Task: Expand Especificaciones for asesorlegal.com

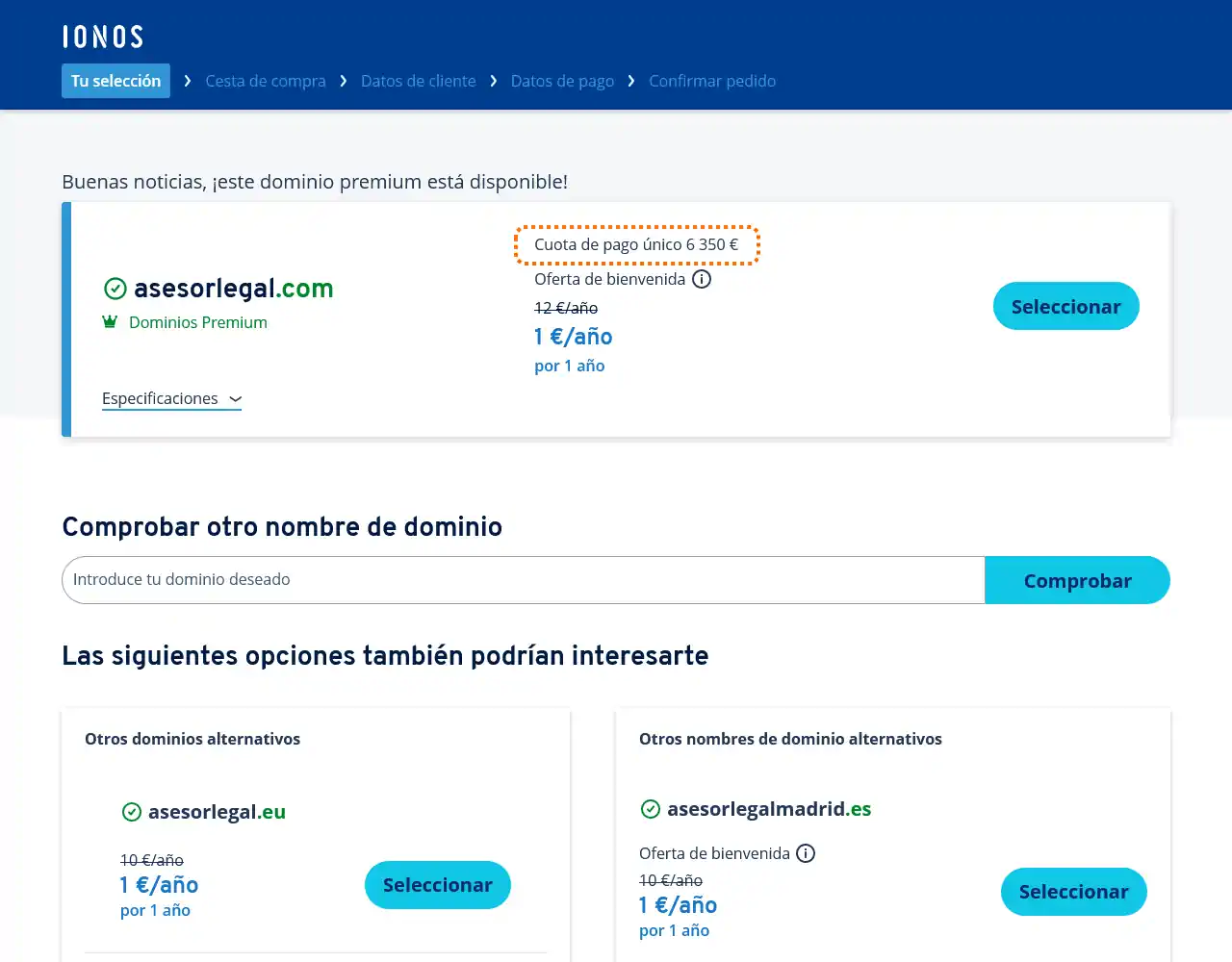Action: (x=171, y=398)
